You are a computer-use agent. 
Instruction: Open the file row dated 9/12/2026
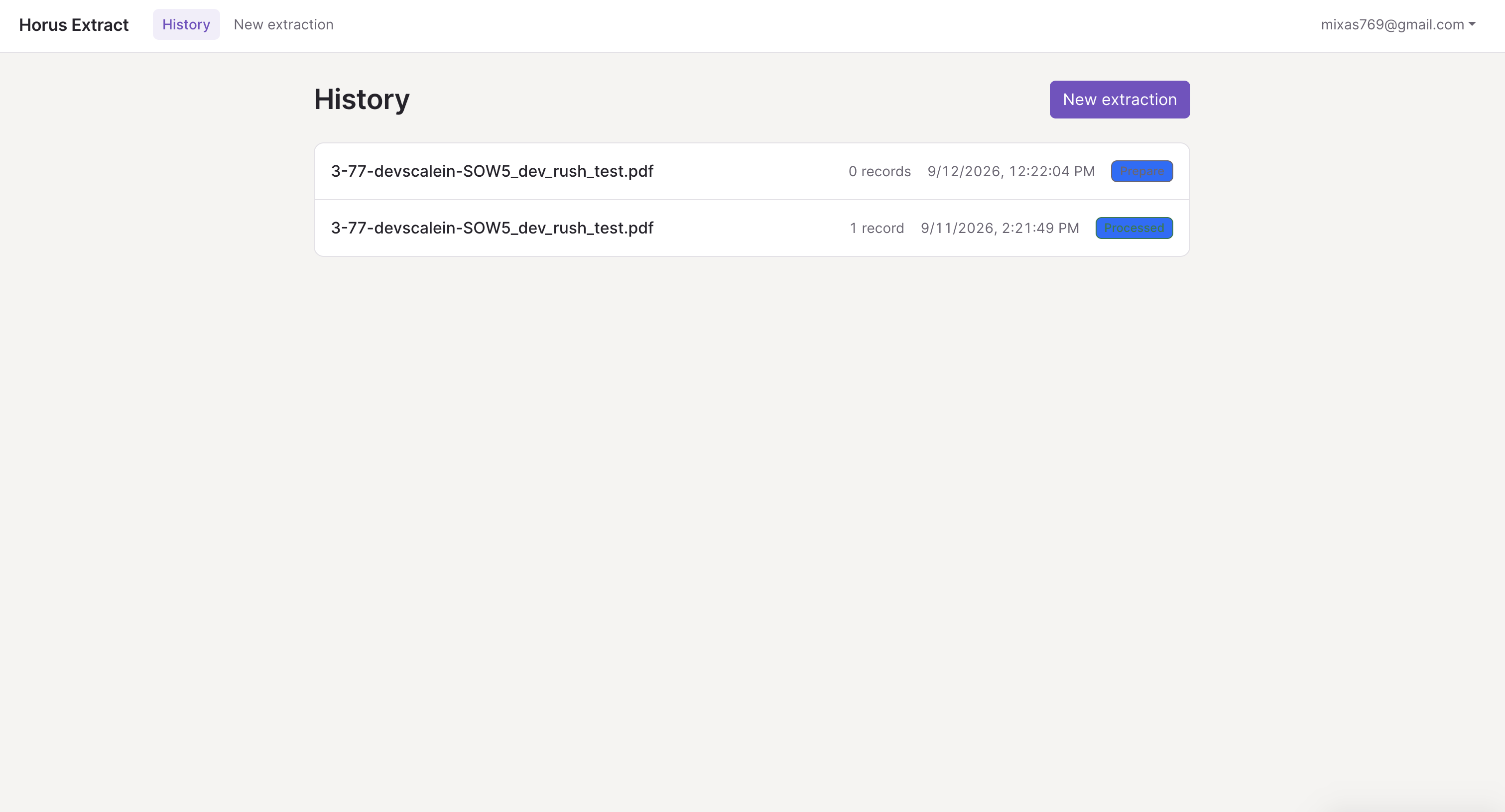tap(752, 171)
